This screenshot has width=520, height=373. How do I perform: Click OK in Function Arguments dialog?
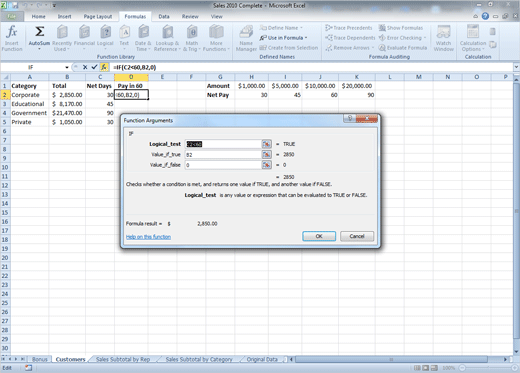click(319, 236)
